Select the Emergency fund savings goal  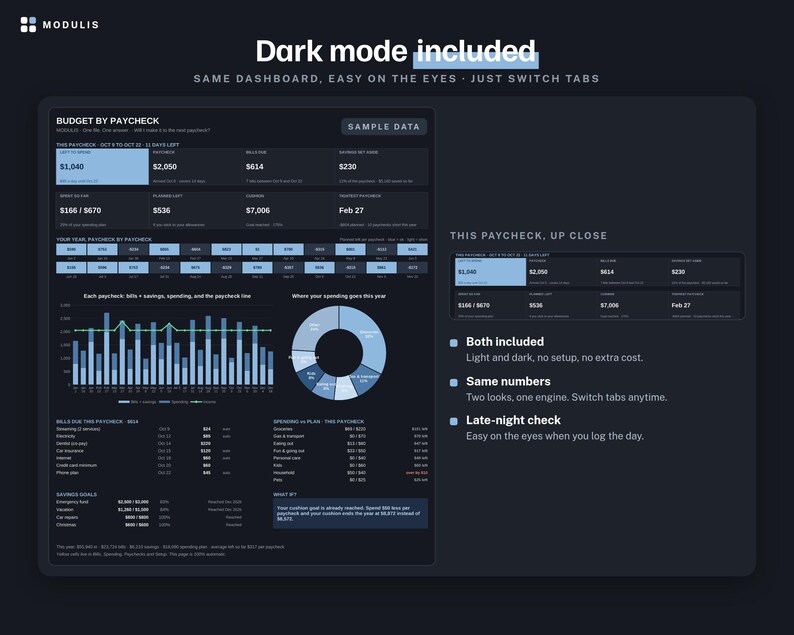149,502
